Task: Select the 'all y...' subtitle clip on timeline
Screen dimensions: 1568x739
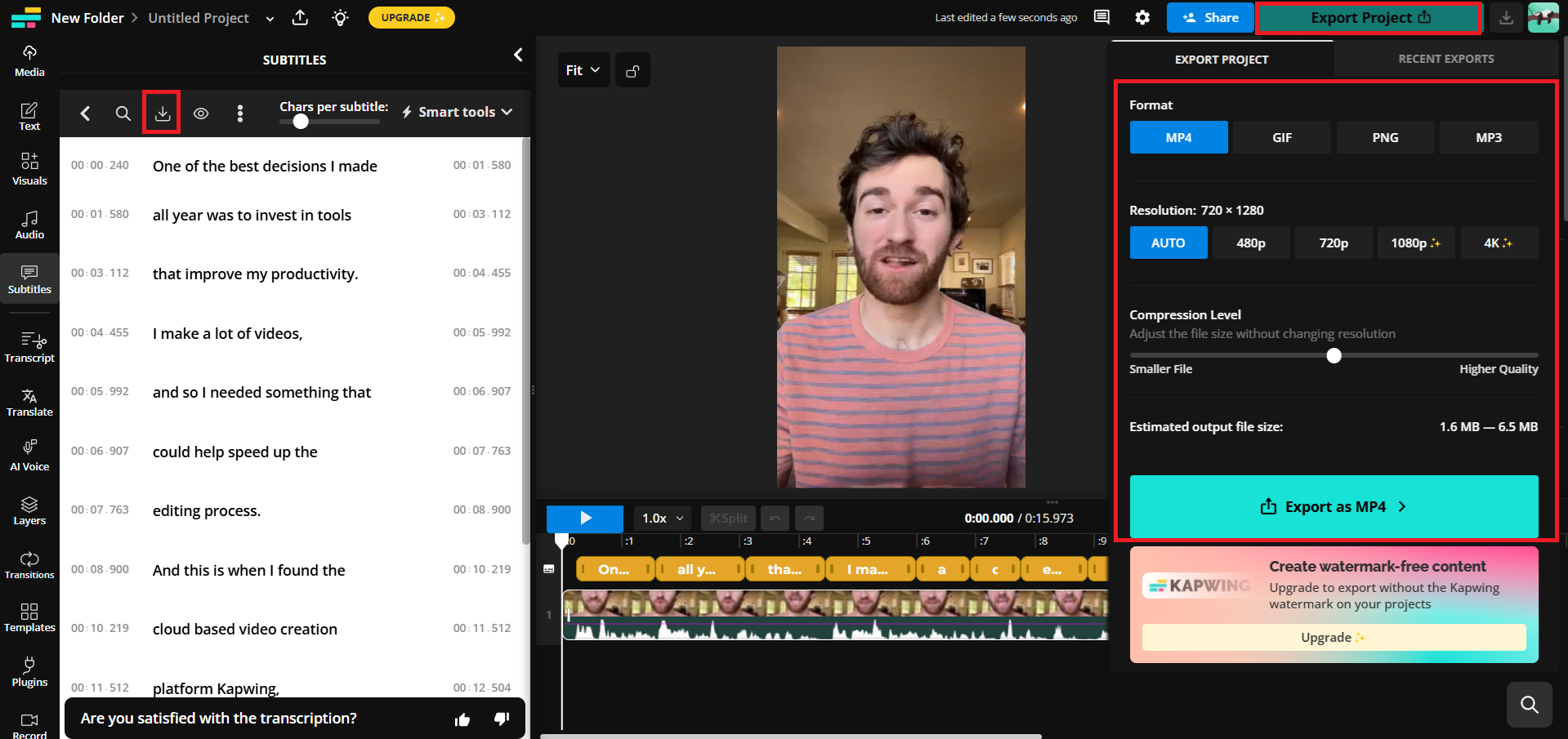Action: tap(699, 569)
